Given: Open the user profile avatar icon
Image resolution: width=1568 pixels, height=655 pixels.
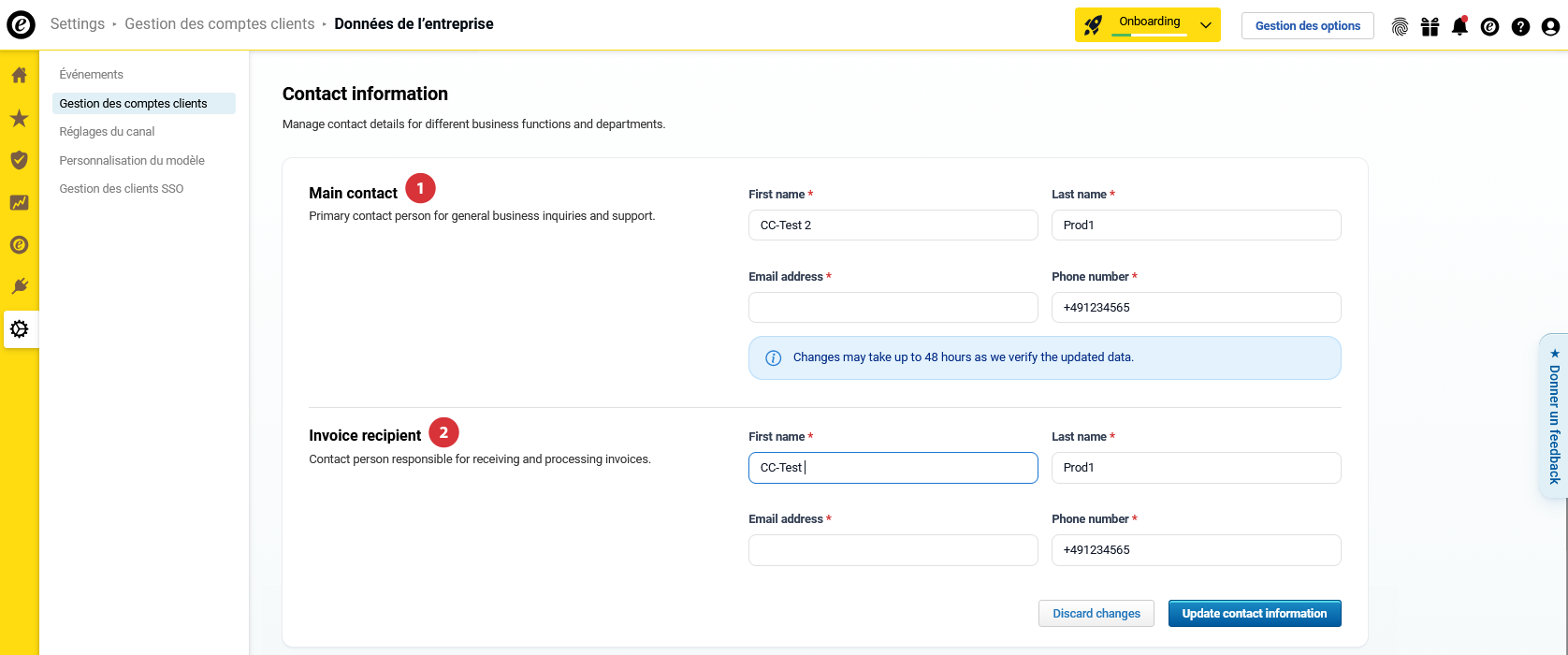Looking at the screenshot, I should click(x=1550, y=26).
